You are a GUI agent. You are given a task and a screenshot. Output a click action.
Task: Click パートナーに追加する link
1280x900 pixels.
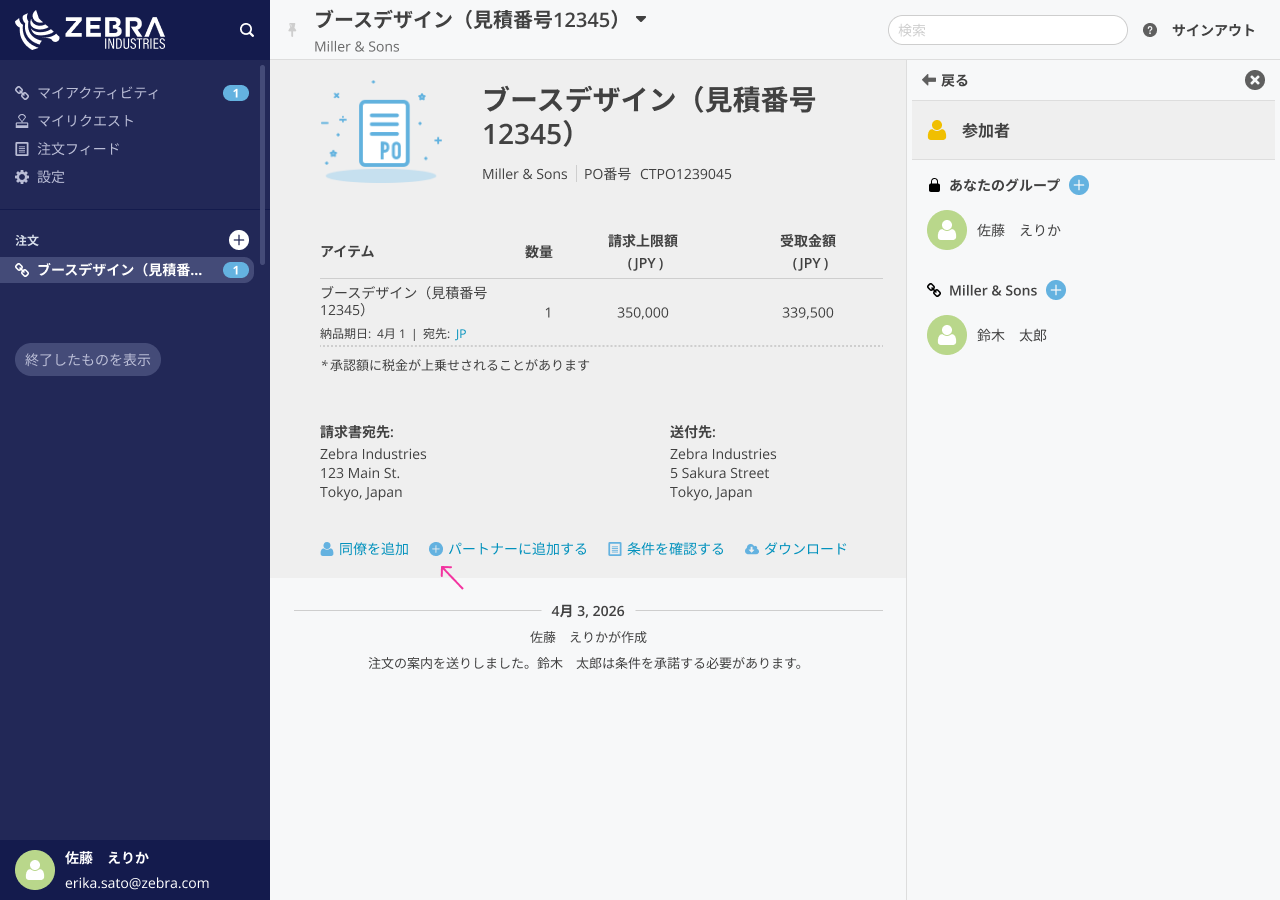(508, 549)
